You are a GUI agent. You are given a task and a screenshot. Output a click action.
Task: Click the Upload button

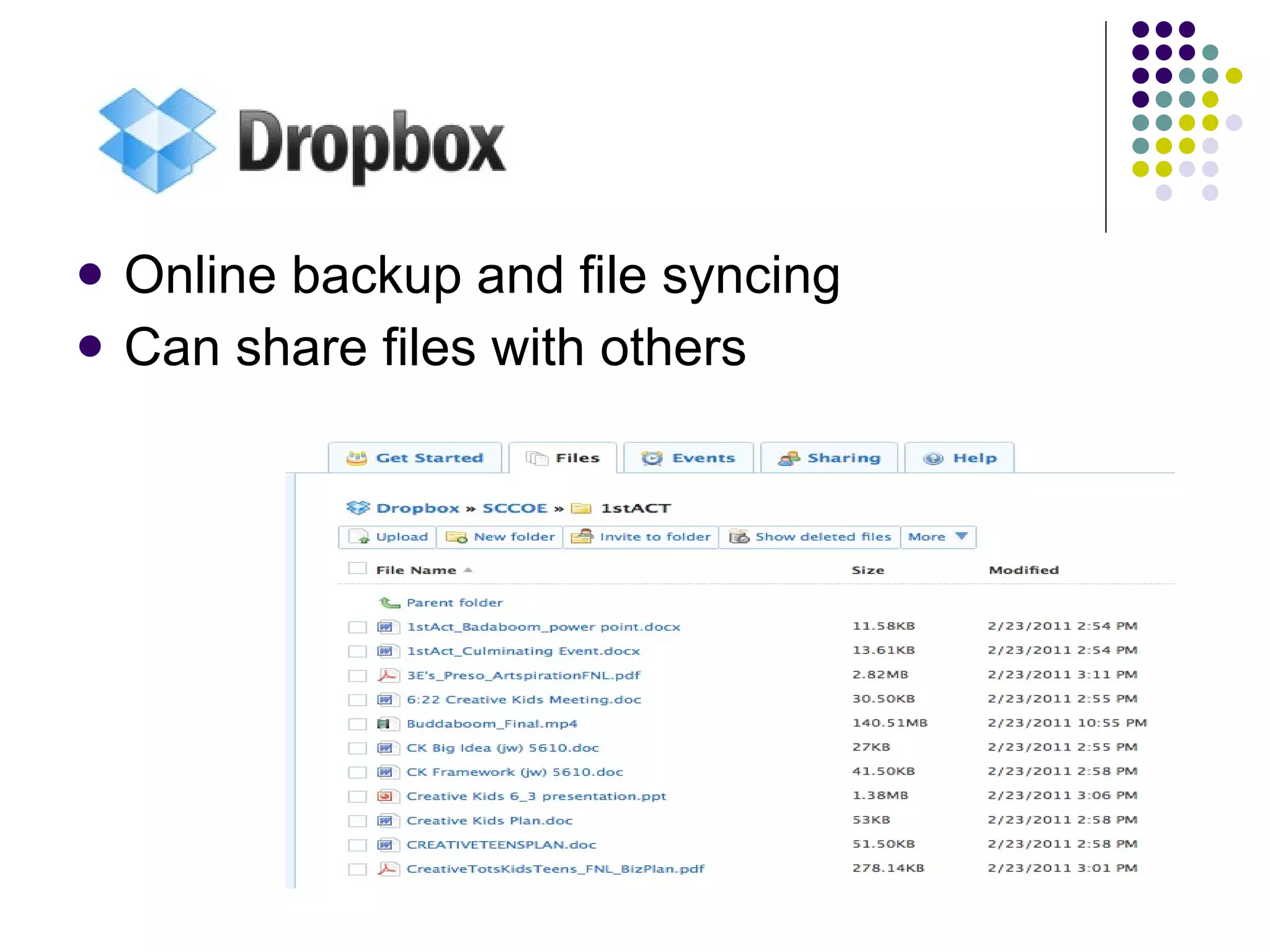pos(388,537)
